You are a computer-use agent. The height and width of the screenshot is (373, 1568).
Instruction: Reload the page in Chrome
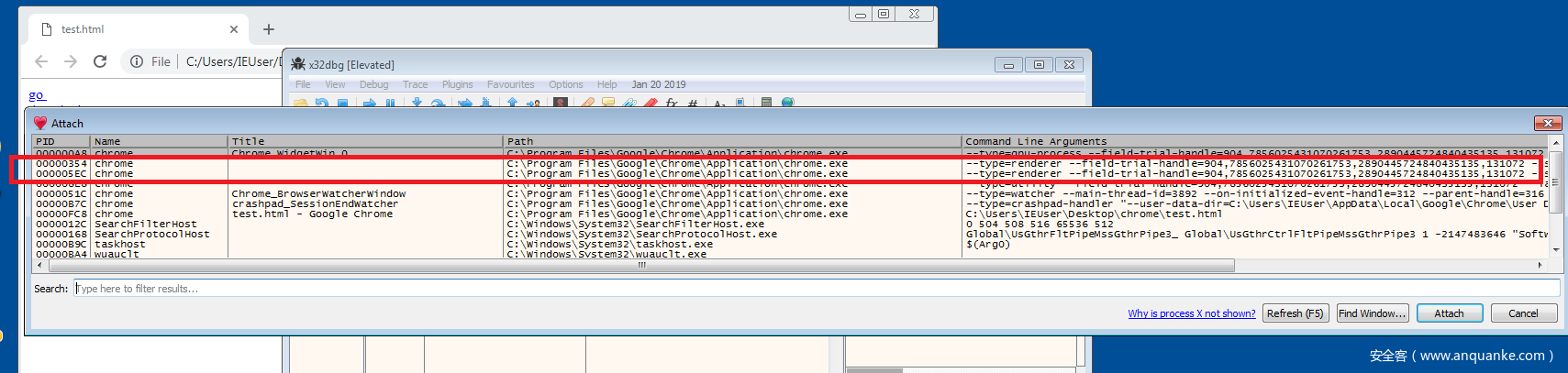(100, 61)
